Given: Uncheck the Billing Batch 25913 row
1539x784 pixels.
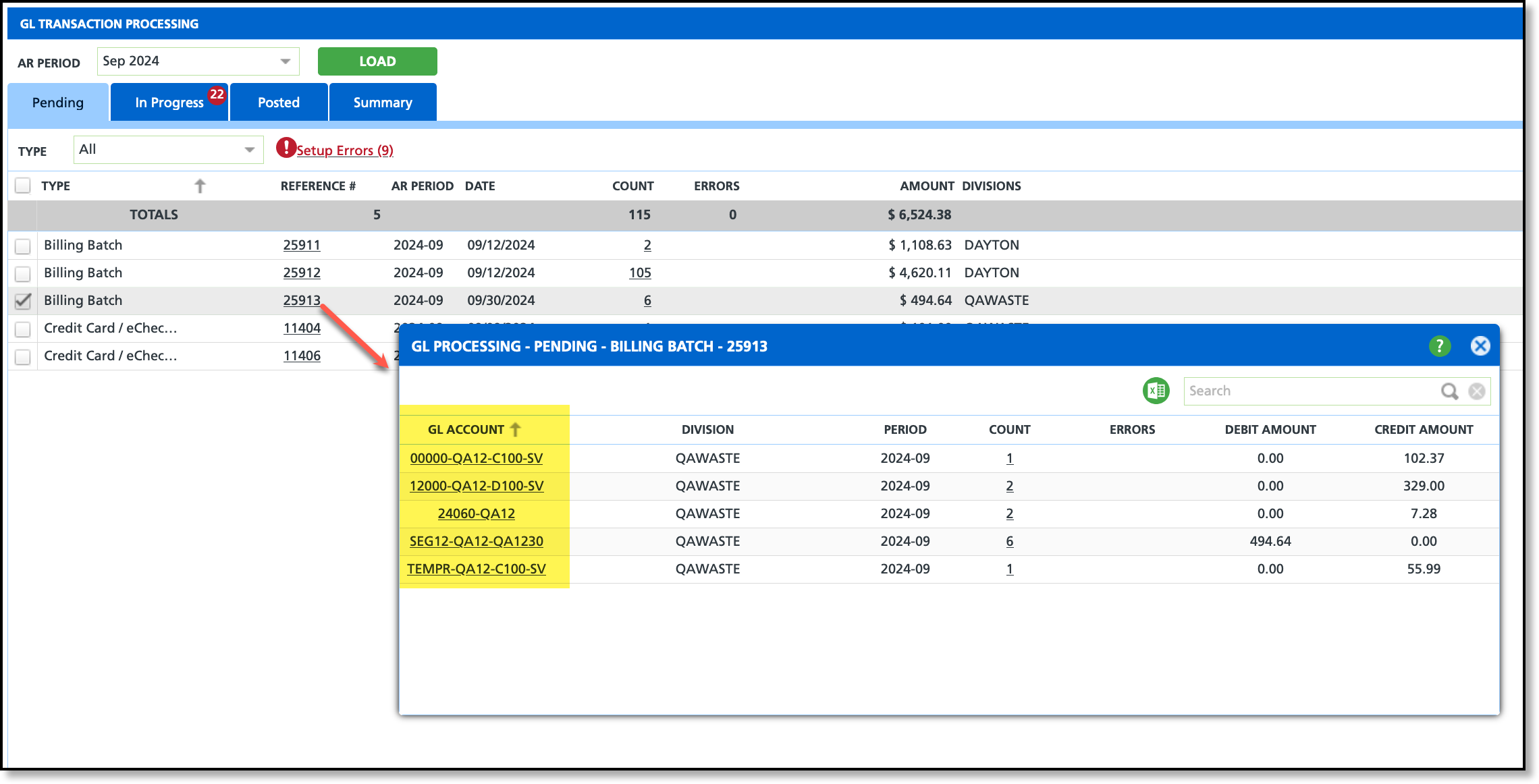Looking at the screenshot, I should [23, 301].
